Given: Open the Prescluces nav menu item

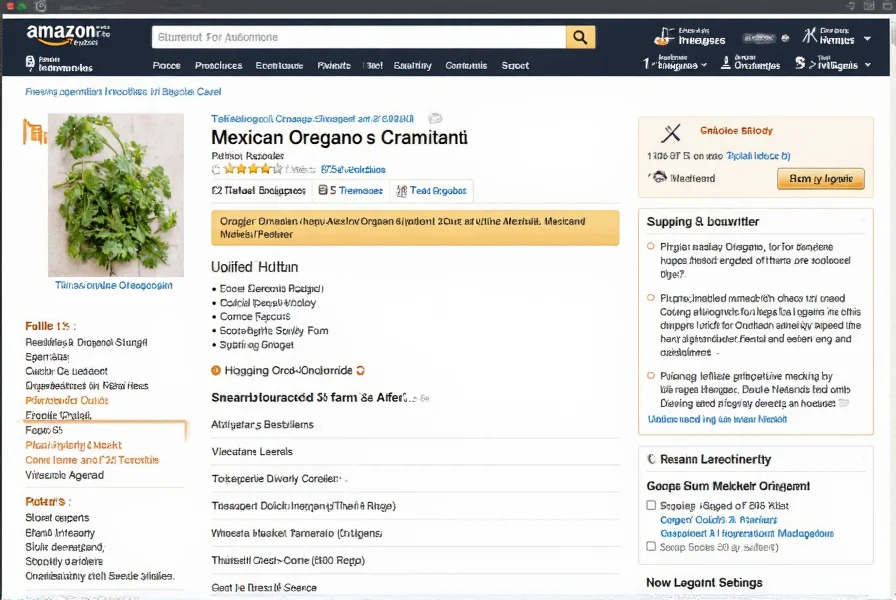Looking at the screenshot, I should click(218, 66).
